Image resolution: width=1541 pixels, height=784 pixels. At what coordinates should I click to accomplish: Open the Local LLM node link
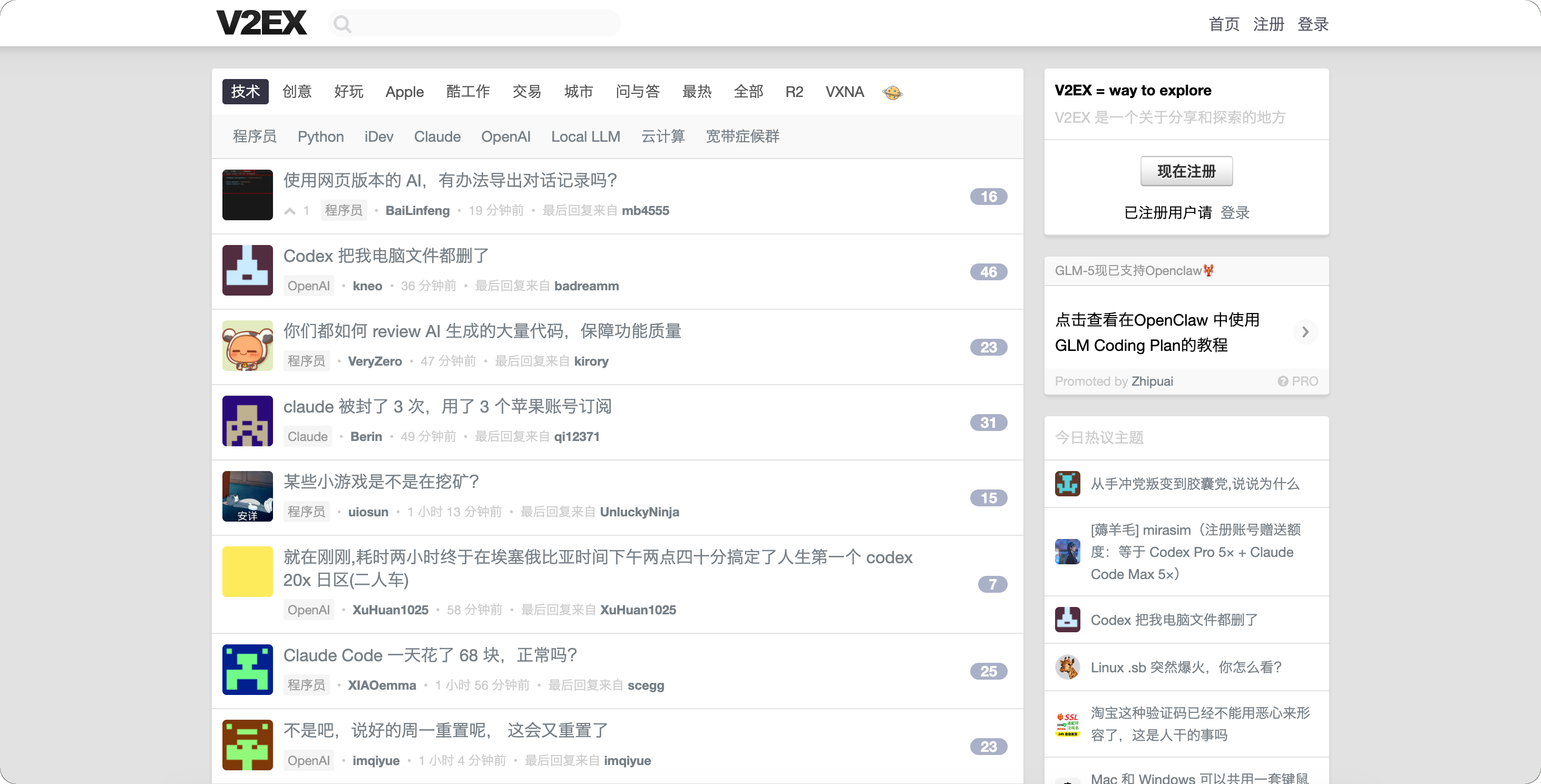[586, 137]
